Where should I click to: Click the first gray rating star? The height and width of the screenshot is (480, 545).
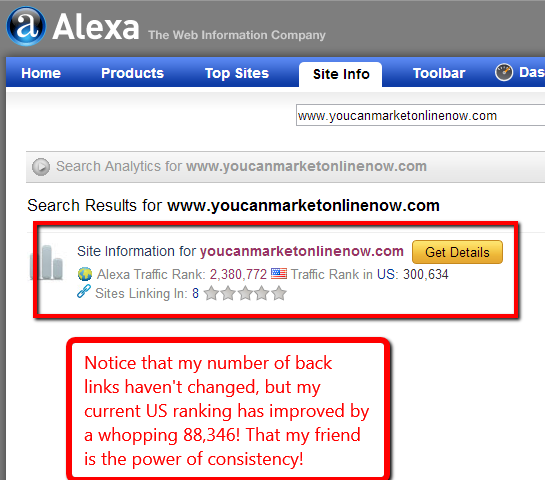(x=211, y=293)
